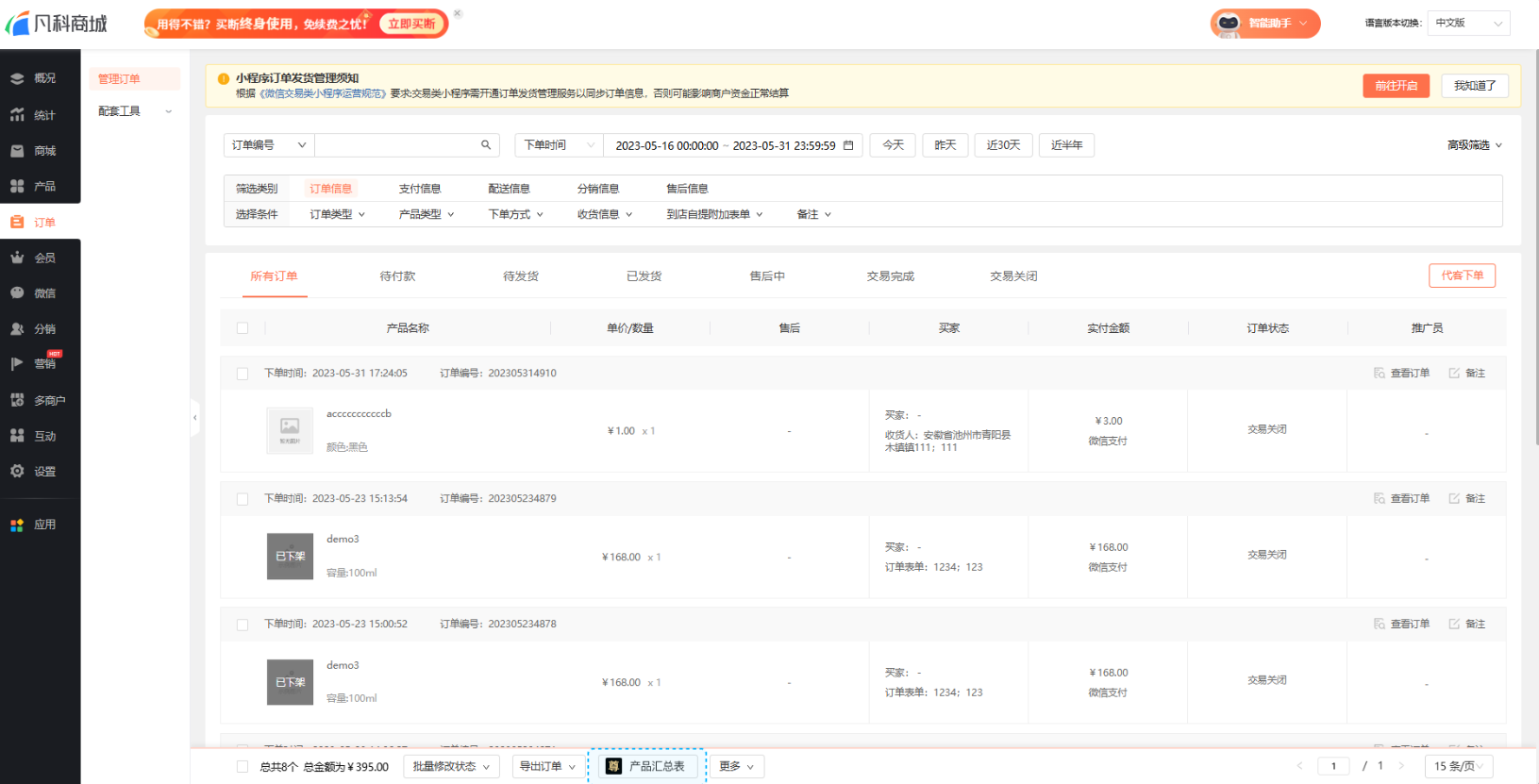This screenshot has width=1539, height=784.
Task: Toggle the bottom bar select-all checkbox
Action: 243,767
